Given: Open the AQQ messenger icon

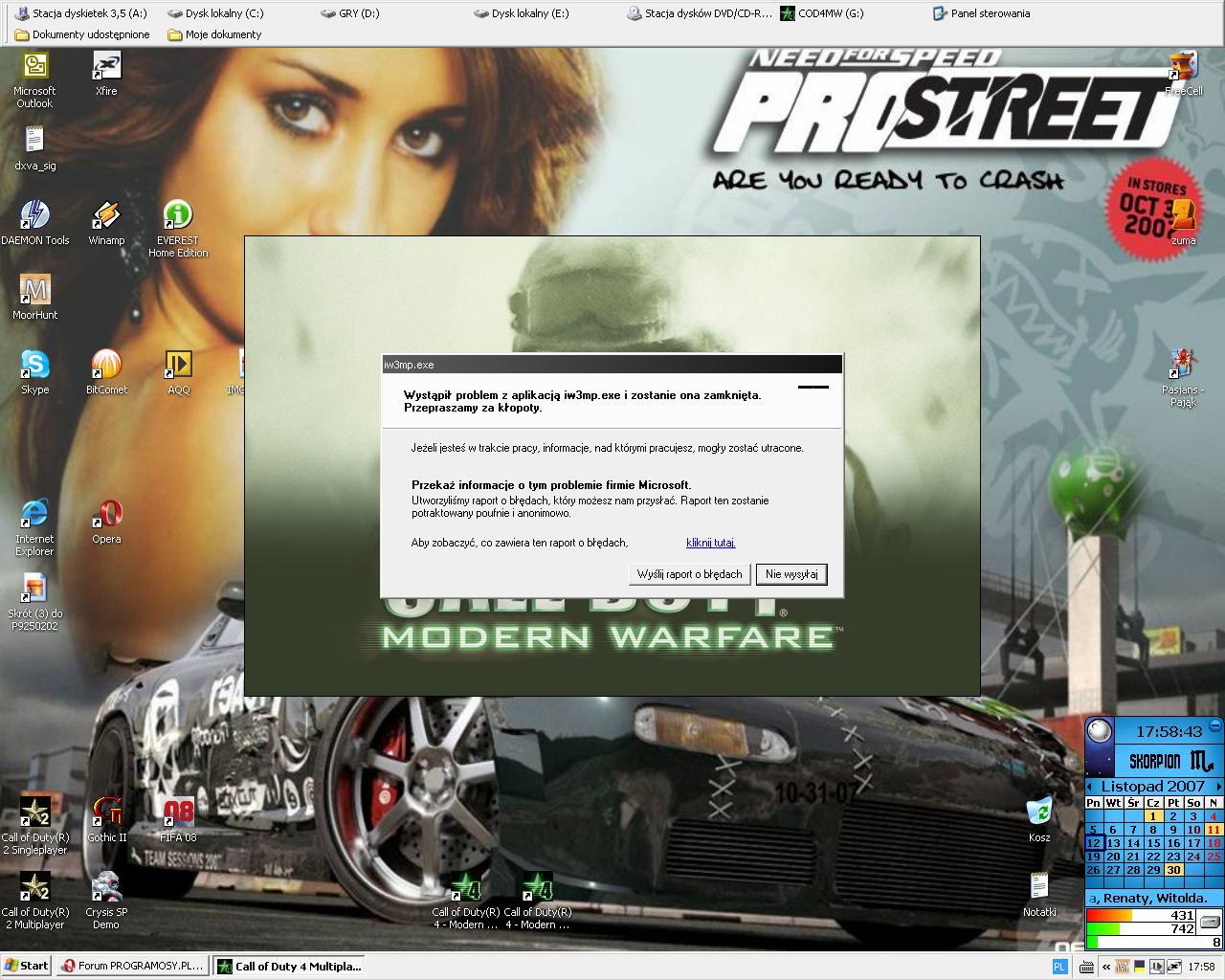Looking at the screenshot, I should (x=178, y=372).
